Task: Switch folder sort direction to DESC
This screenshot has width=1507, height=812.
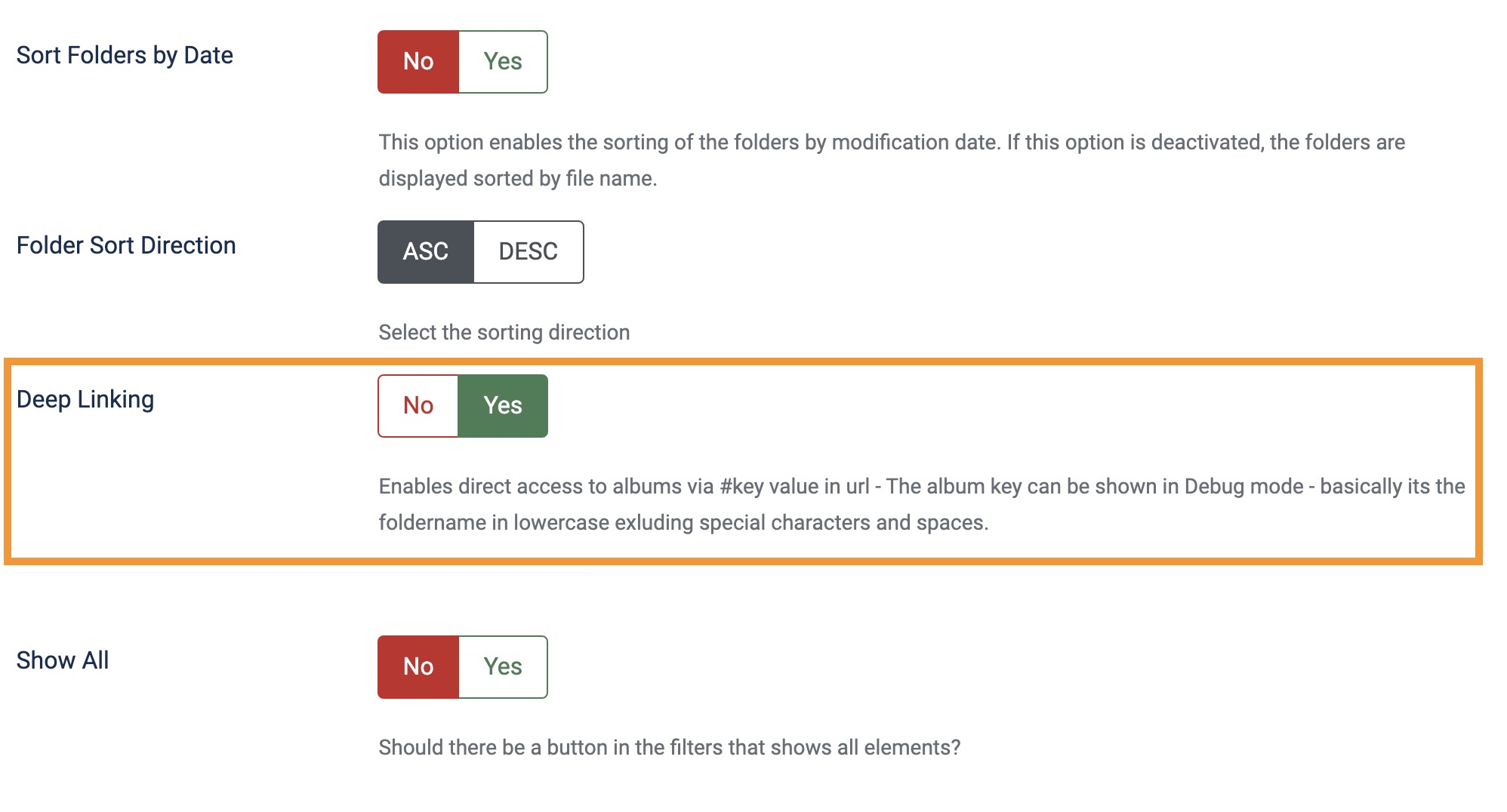Action: pos(529,252)
